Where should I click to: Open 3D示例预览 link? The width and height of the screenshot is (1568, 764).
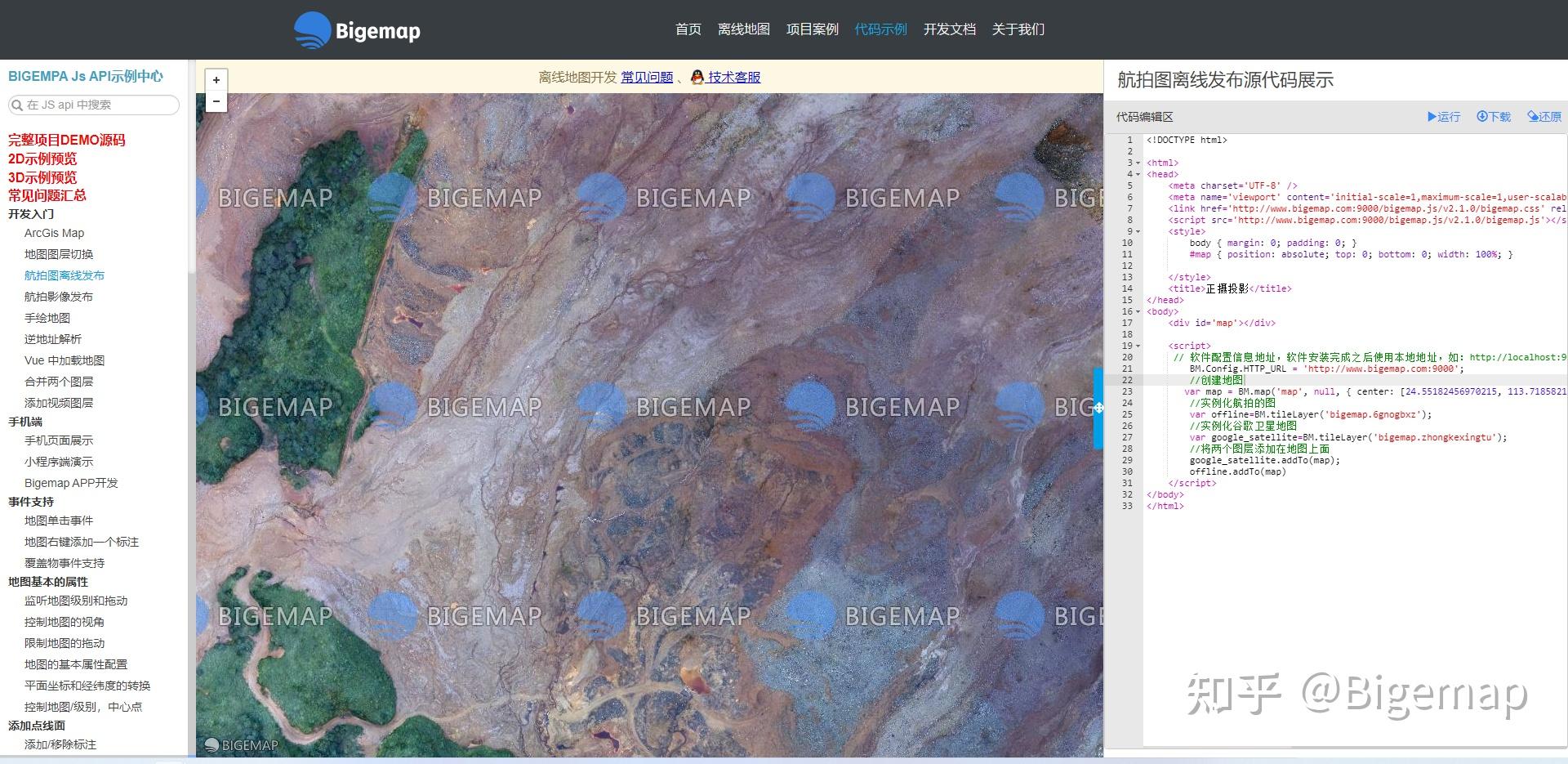pyautogui.click(x=42, y=177)
